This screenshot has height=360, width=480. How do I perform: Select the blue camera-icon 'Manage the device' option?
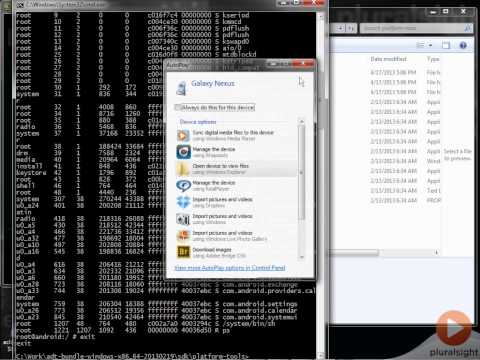236,152
